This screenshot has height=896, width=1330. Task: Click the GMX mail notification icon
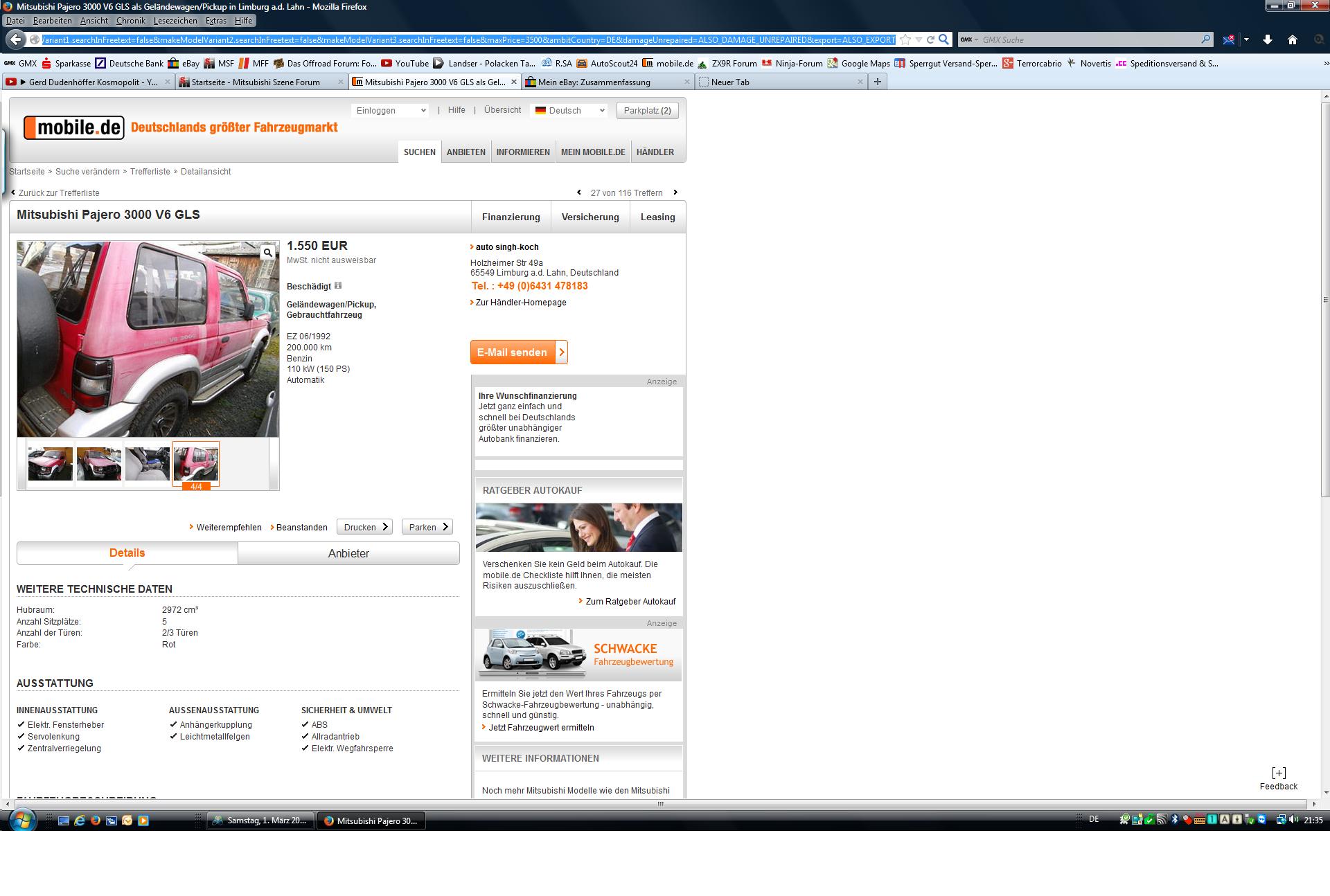pos(1229,39)
